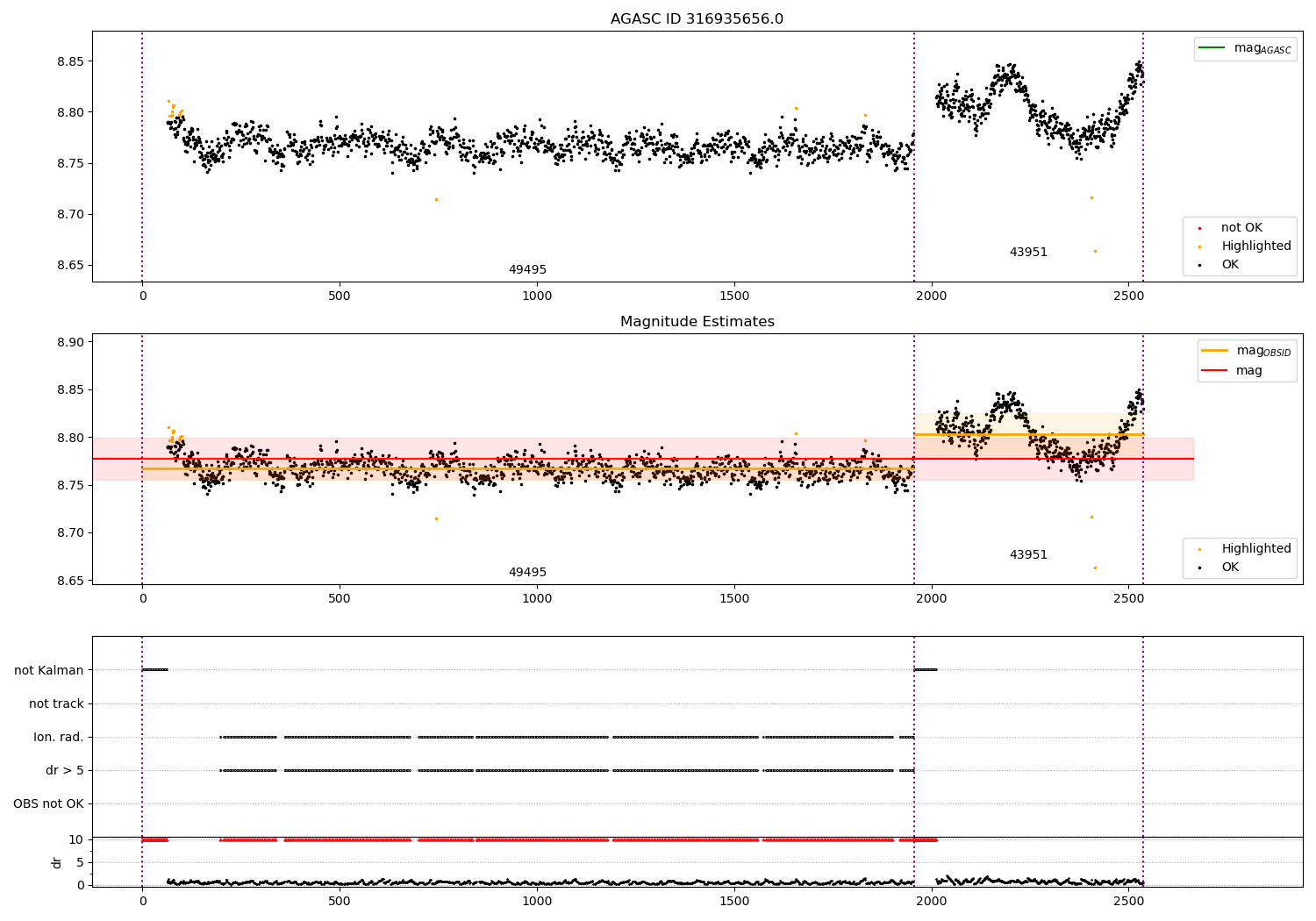Click the orange mag OBSID line over 43951
The image size is (1316, 921).
1028,434
